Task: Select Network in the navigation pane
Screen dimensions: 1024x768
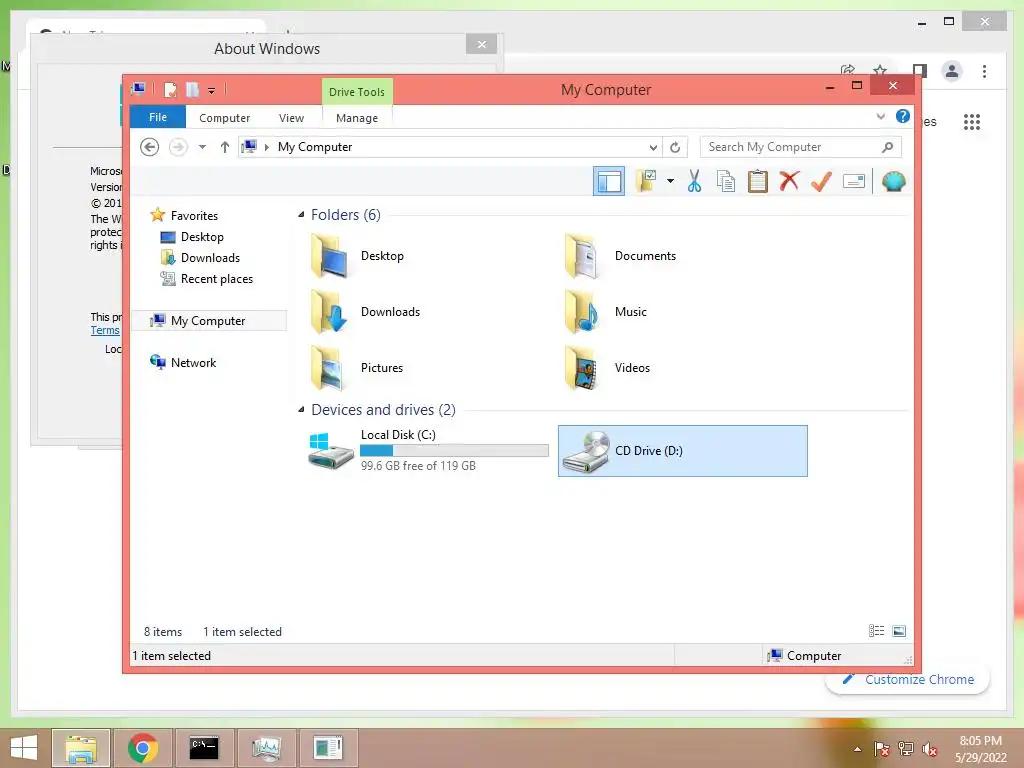Action: click(x=193, y=362)
